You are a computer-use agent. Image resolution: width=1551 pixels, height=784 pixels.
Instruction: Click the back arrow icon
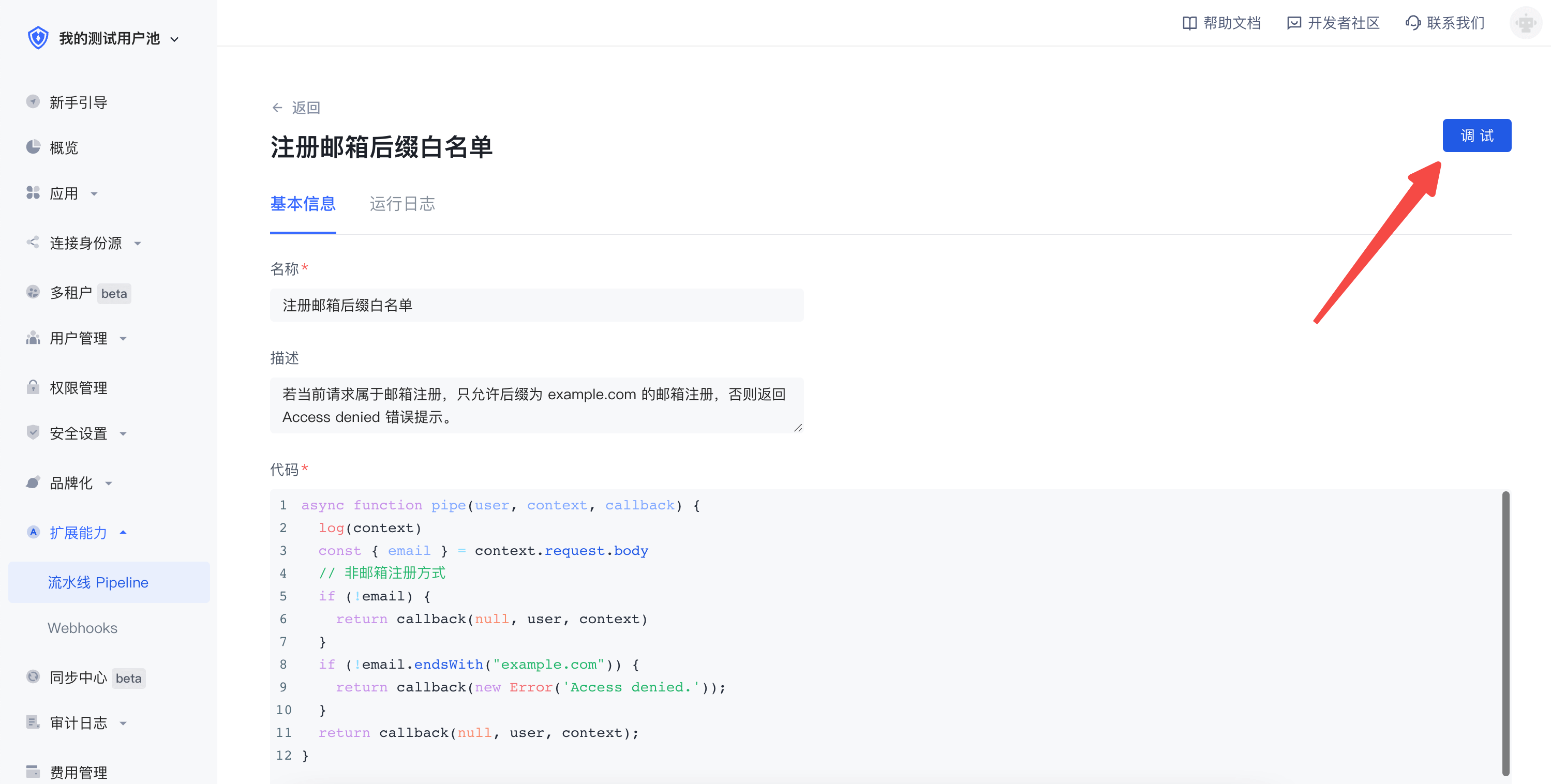click(277, 108)
